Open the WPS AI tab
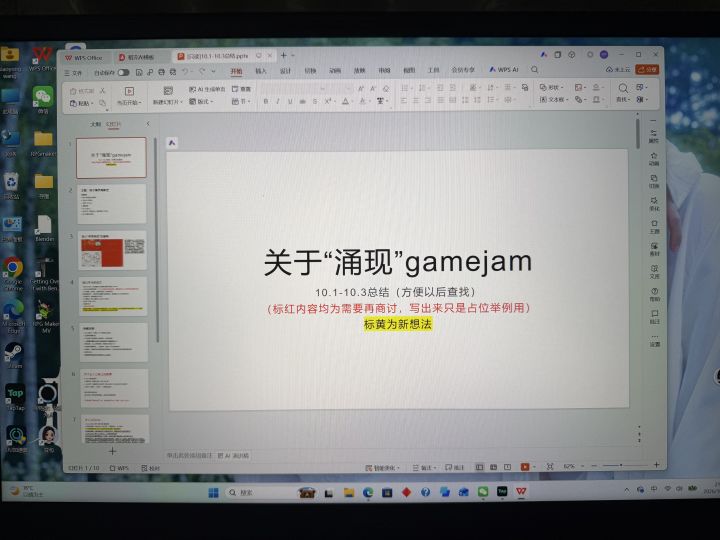Image resolution: width=720 pixels, height=540 pixels. 504,70
